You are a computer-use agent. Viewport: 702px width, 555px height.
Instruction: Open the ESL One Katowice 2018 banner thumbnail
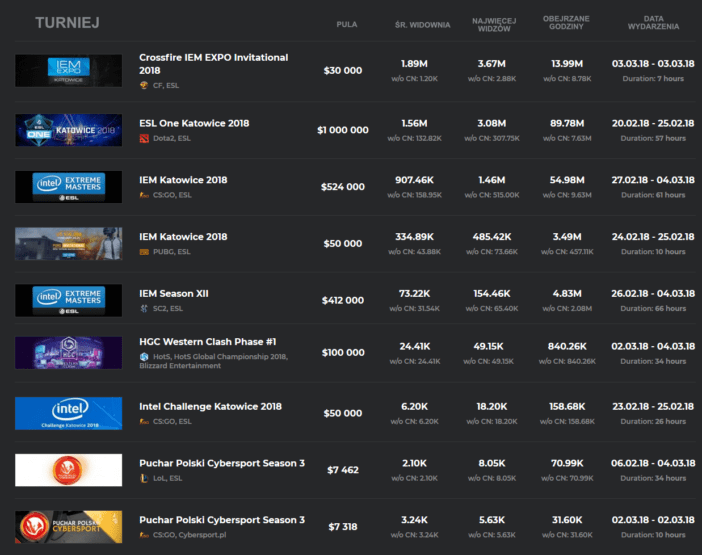(68, 130)
